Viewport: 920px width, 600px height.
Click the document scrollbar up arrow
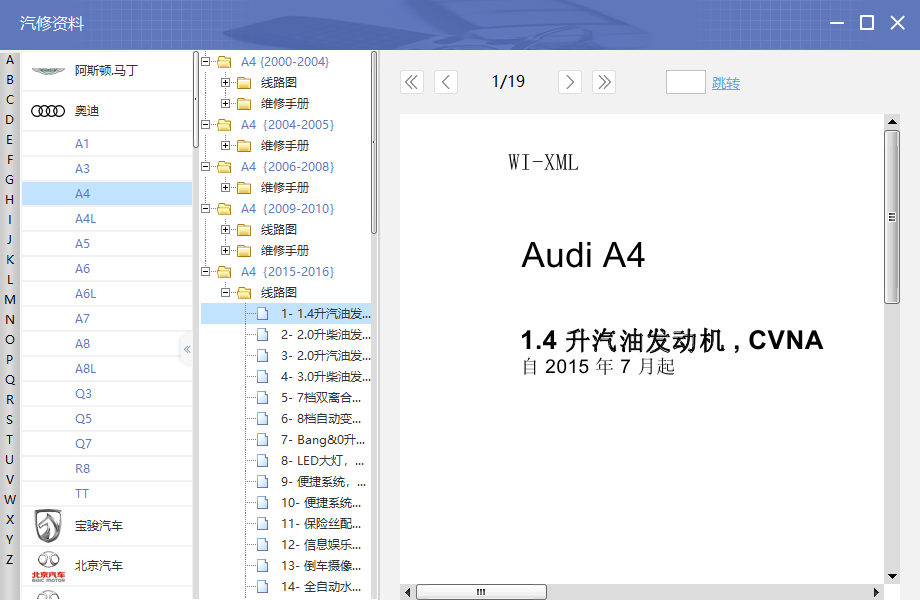pos(892,121)
